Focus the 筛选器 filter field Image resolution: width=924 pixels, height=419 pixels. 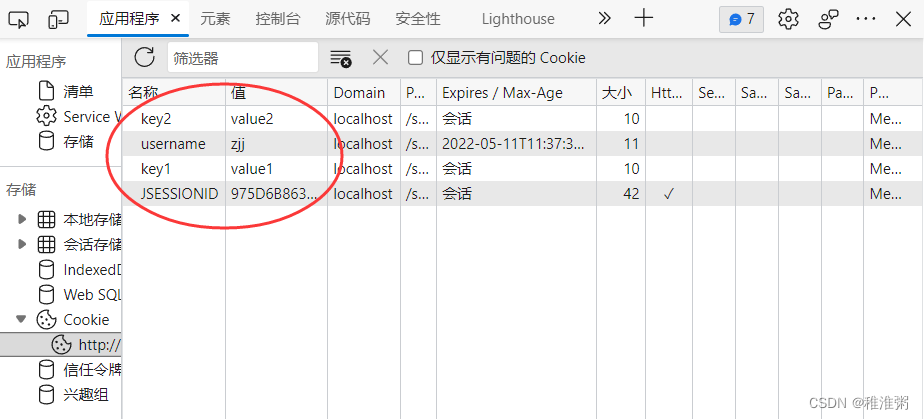pyautogui.click(x=243, y=58)
